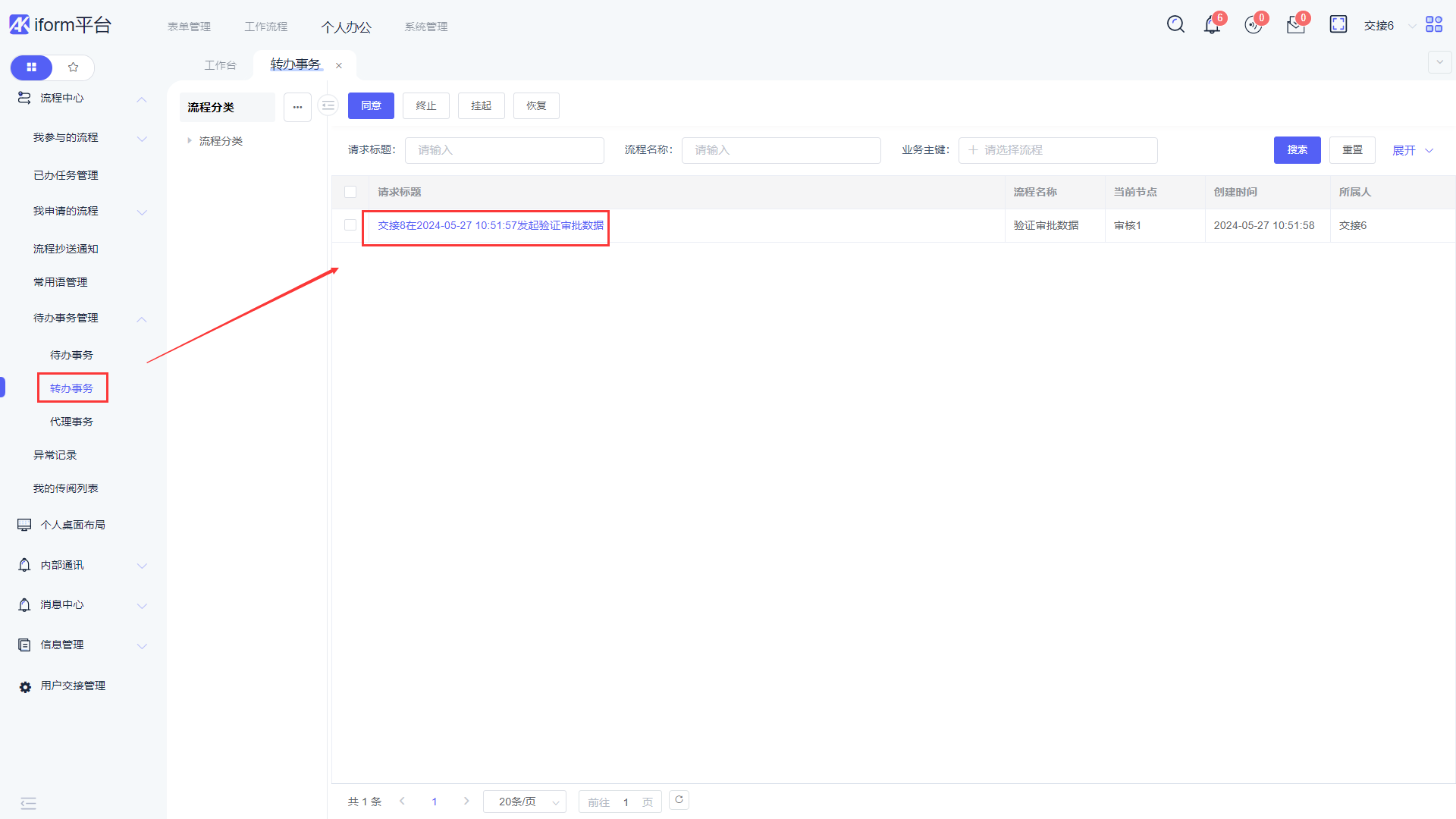This screenshot has height=819, width=1456.
Task: Click the 请求标题 input field
Action: pyautogui.click(x=504, y=150)
